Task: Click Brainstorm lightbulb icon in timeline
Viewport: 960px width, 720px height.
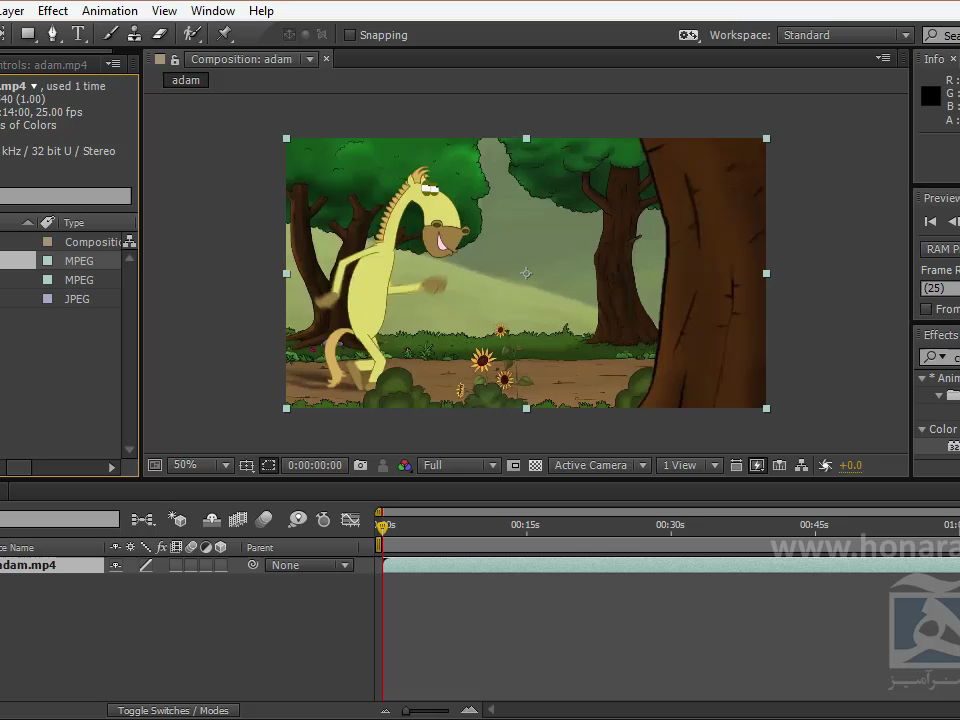Action: 297,520
